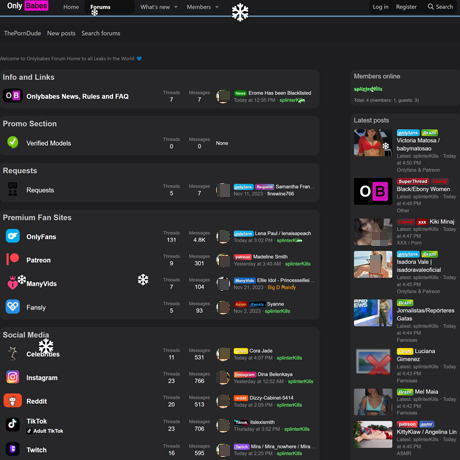The height and width of the screenshot is (460, 460).
Task: Open the Adult TikTok sub-forum link
Action: (45, 431)
